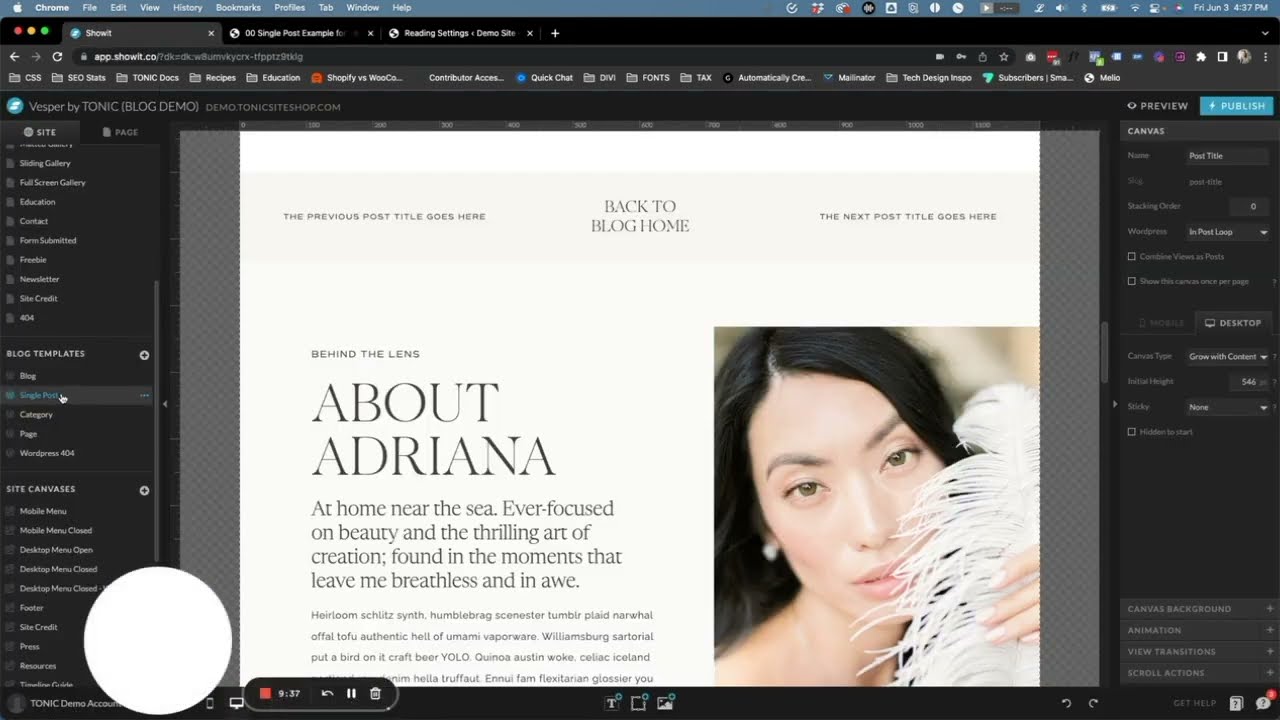Switch to the Mobile properties tab
Viewport: 1280px width, 720px height.
pyautogui.click(x=1160, y=323)
